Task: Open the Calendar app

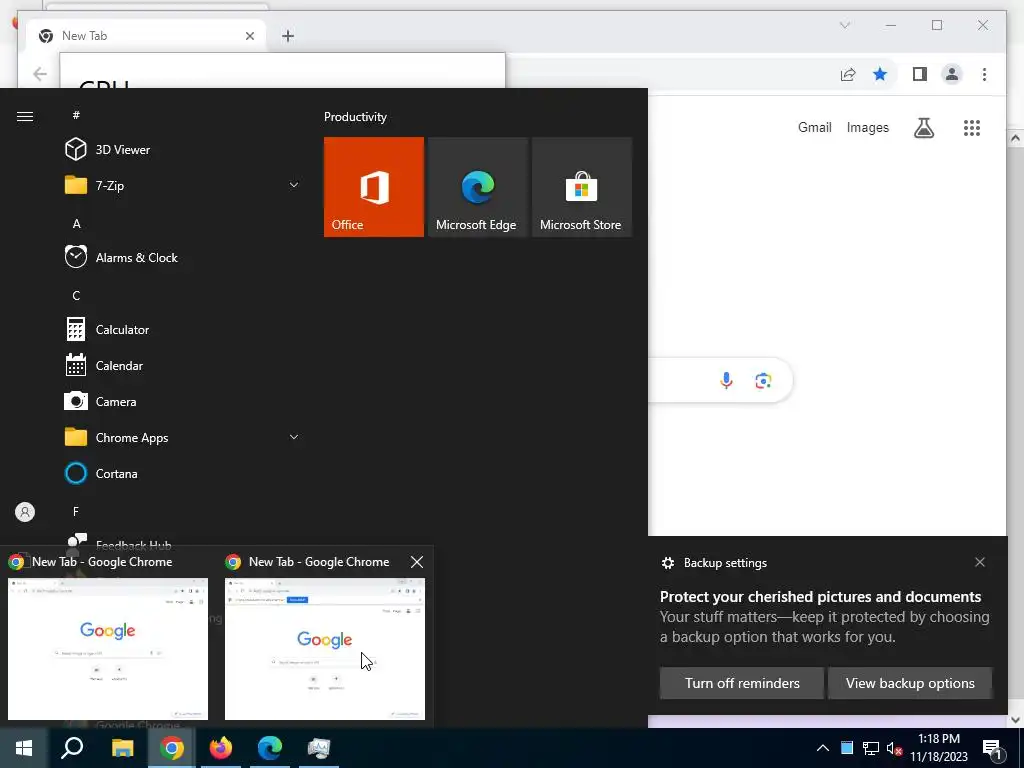Action: [183, 366]
